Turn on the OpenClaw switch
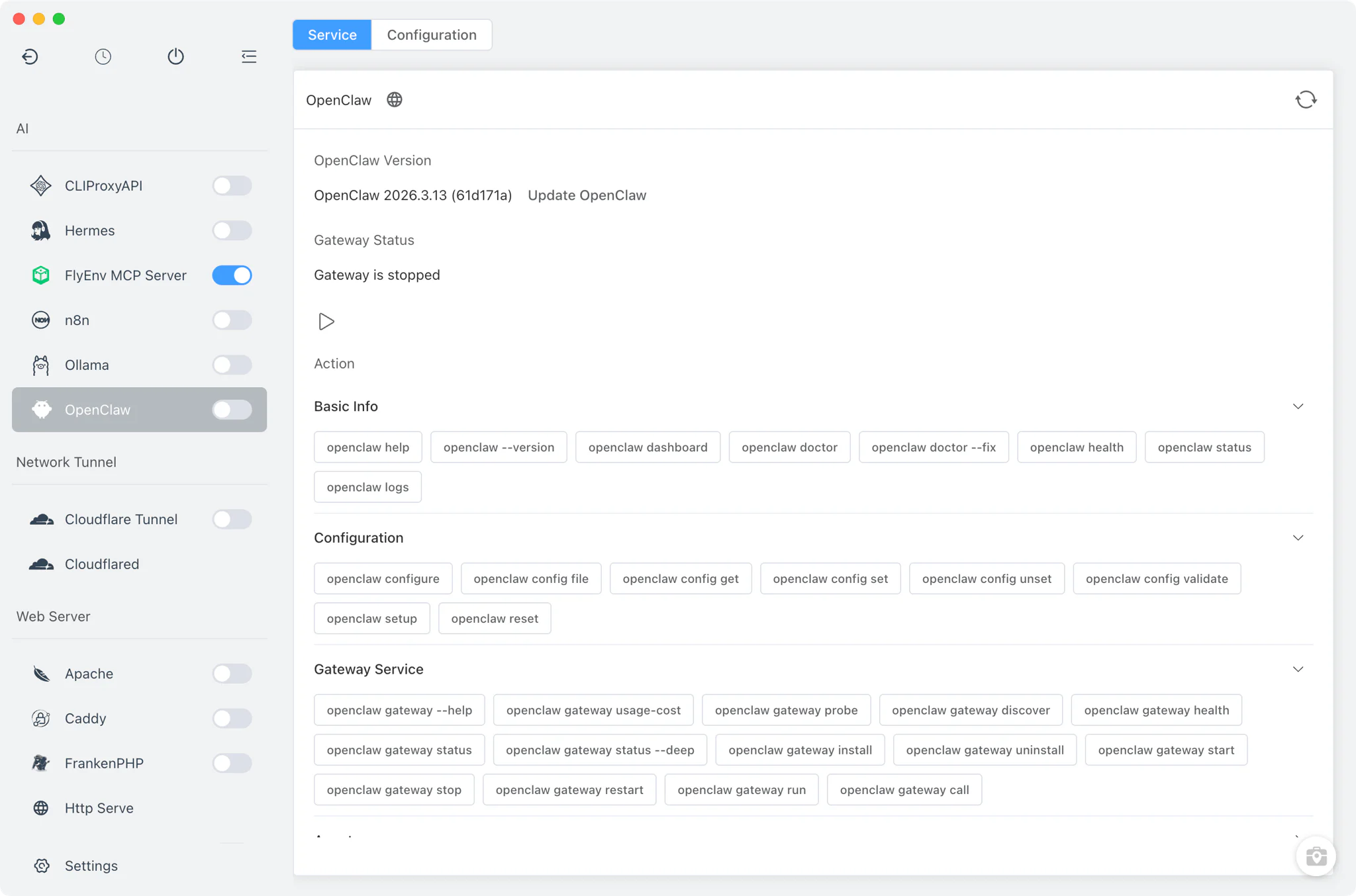Image resolution: width=1356 pixels, height=896 pixels. (x=232, y=410)
